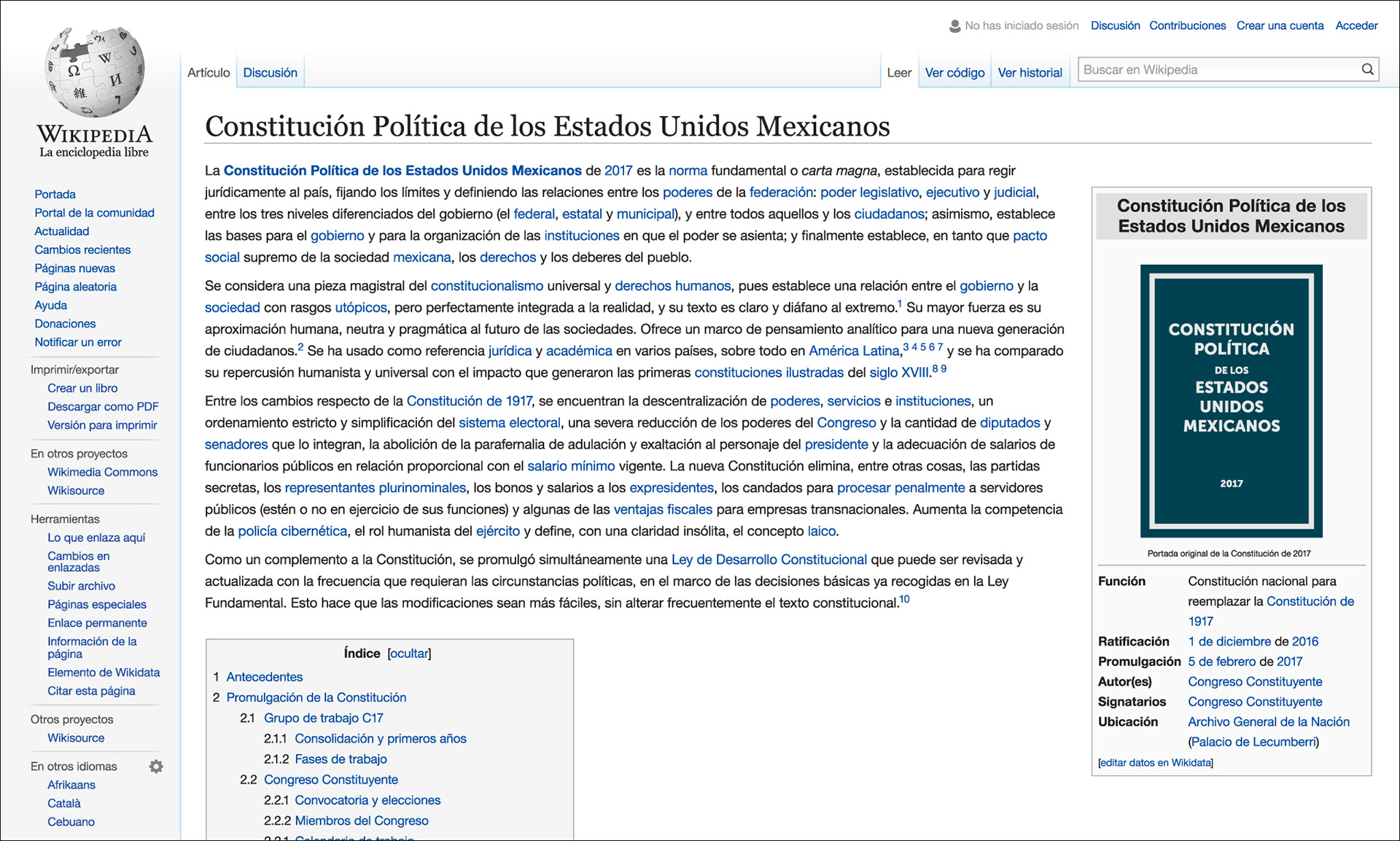Jump to 'Promulgación de la Constitución' section
This screenshot has height=841, width=1400.
316,697
